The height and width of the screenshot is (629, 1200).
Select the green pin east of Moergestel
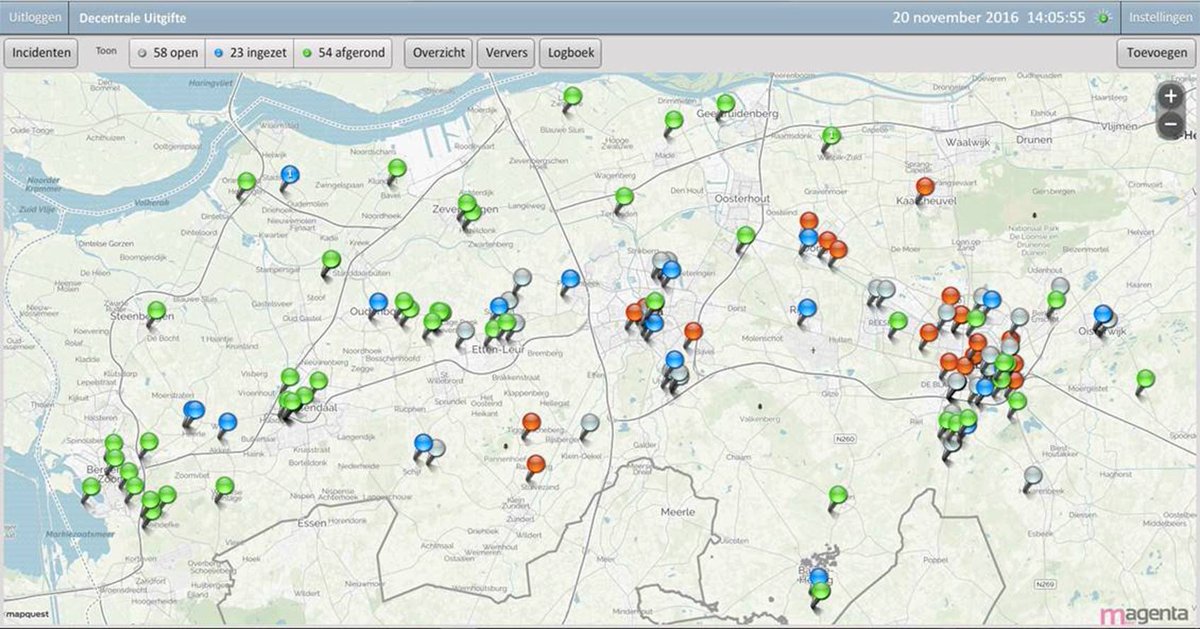click(1145, 379)
